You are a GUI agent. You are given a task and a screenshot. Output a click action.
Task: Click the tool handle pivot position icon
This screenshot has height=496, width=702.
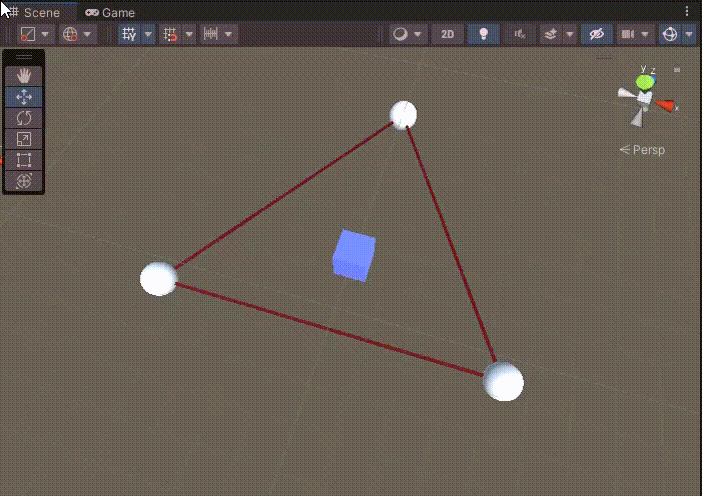28,34
